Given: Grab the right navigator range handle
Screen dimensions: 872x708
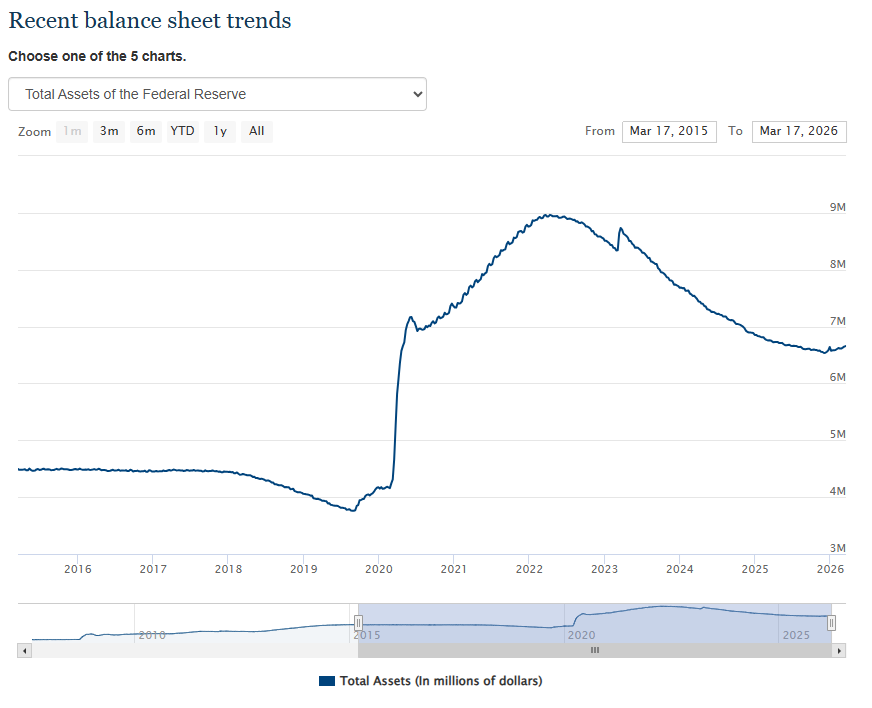Looking at the screenshot, I should (831, 623).
